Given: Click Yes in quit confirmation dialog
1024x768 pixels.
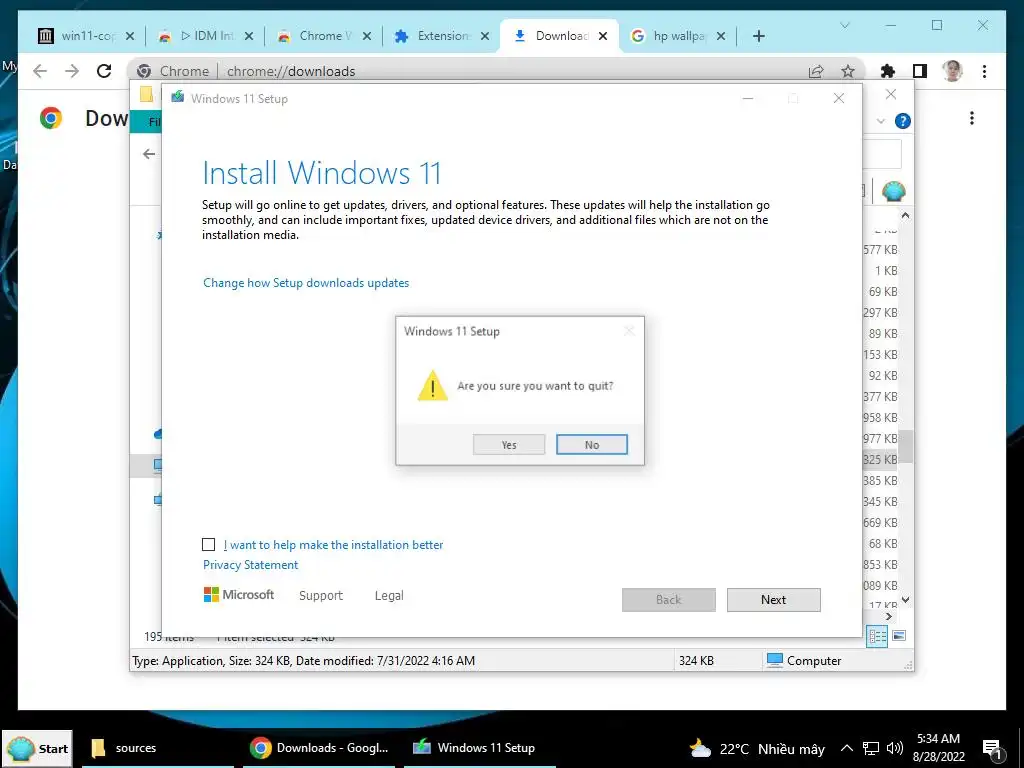Looking at the screenshot, I should click(509, 445).
